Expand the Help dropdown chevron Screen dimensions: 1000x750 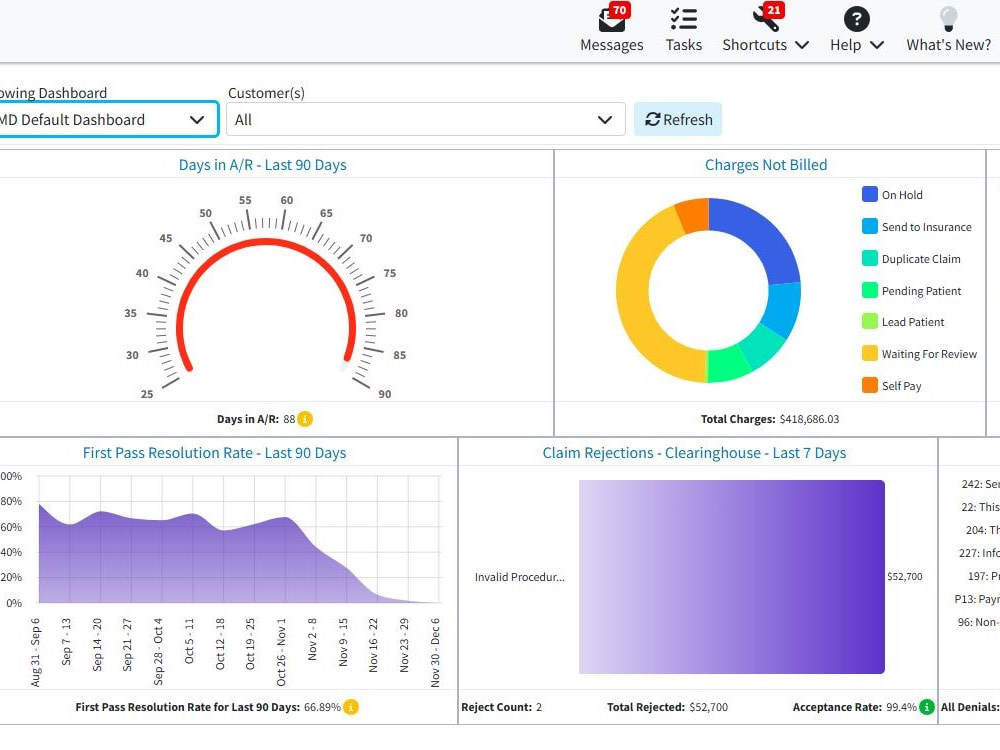[x=877, y=45]
